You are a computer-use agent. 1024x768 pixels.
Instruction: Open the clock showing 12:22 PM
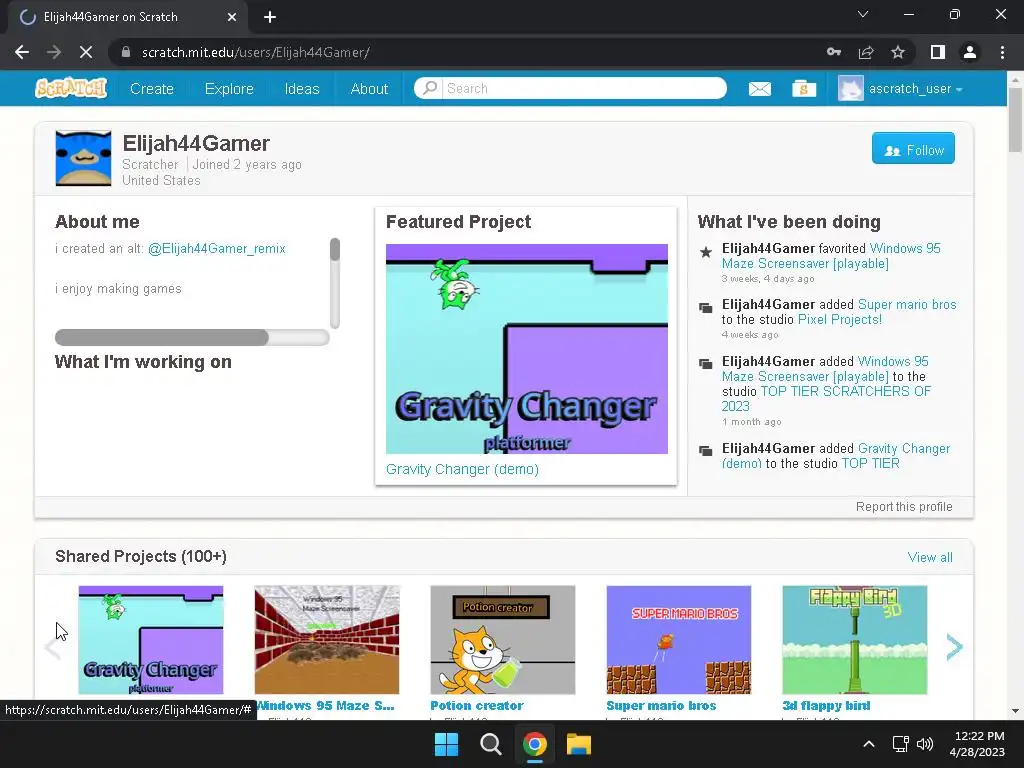coord(977,744)
